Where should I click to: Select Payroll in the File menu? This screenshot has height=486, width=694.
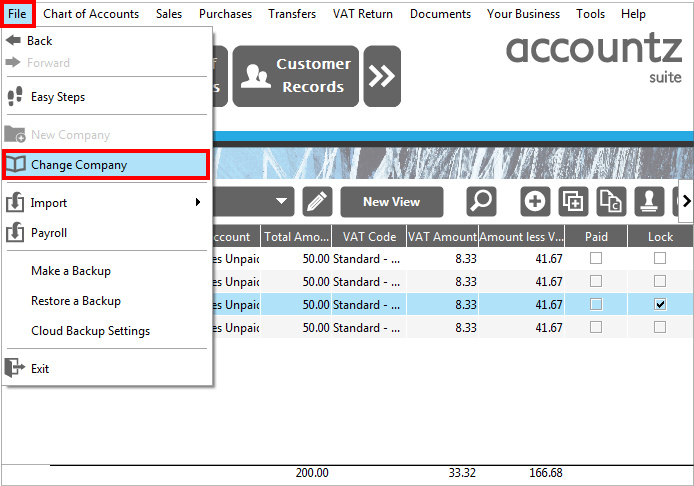tap(105, 233)
